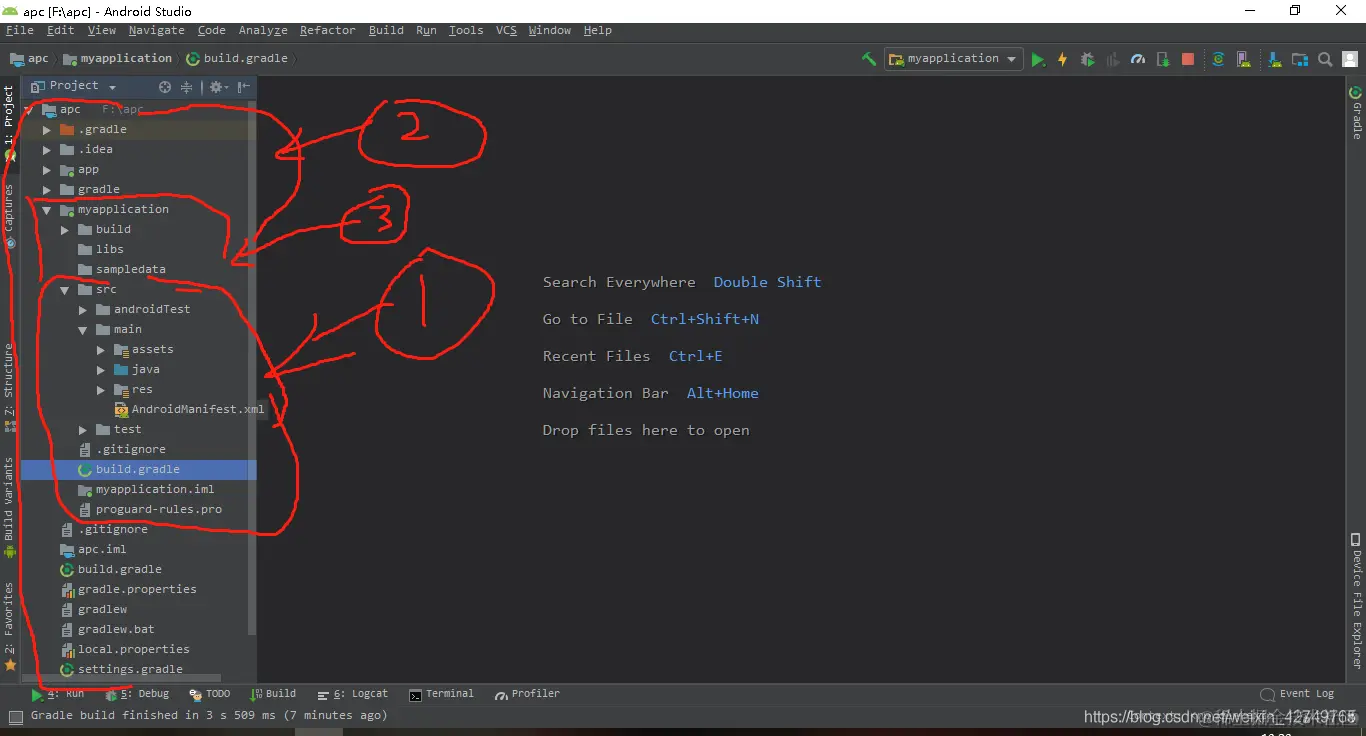Select gradlew.bat file
The width and height of the screenshot is (1366, 736).
107,630
